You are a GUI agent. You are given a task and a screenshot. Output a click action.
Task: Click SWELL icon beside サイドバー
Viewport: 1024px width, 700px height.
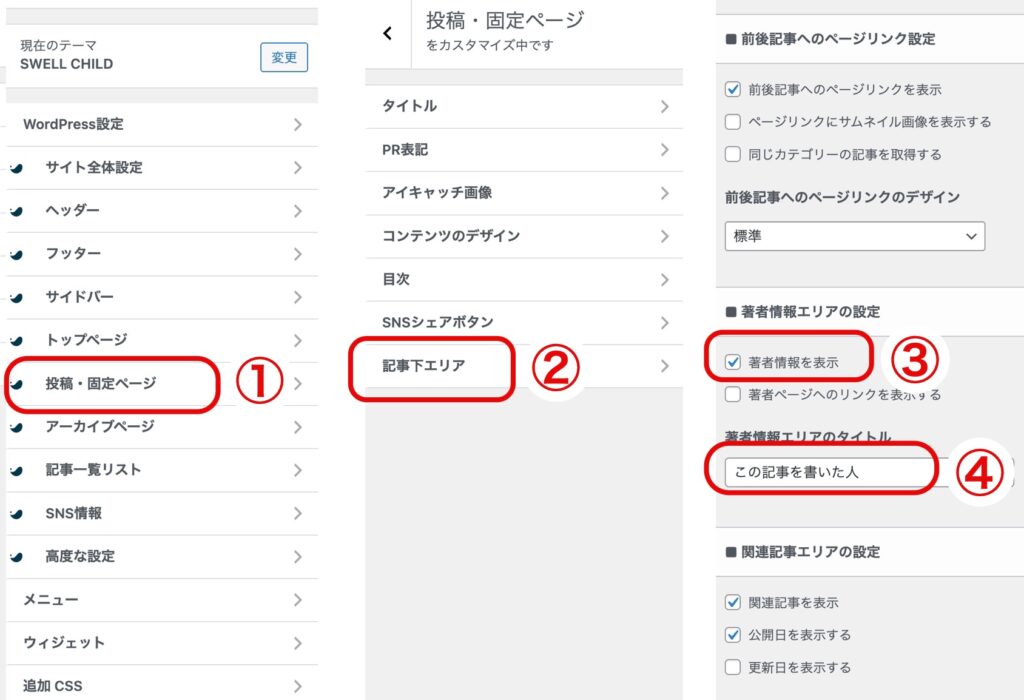[16, 297]
